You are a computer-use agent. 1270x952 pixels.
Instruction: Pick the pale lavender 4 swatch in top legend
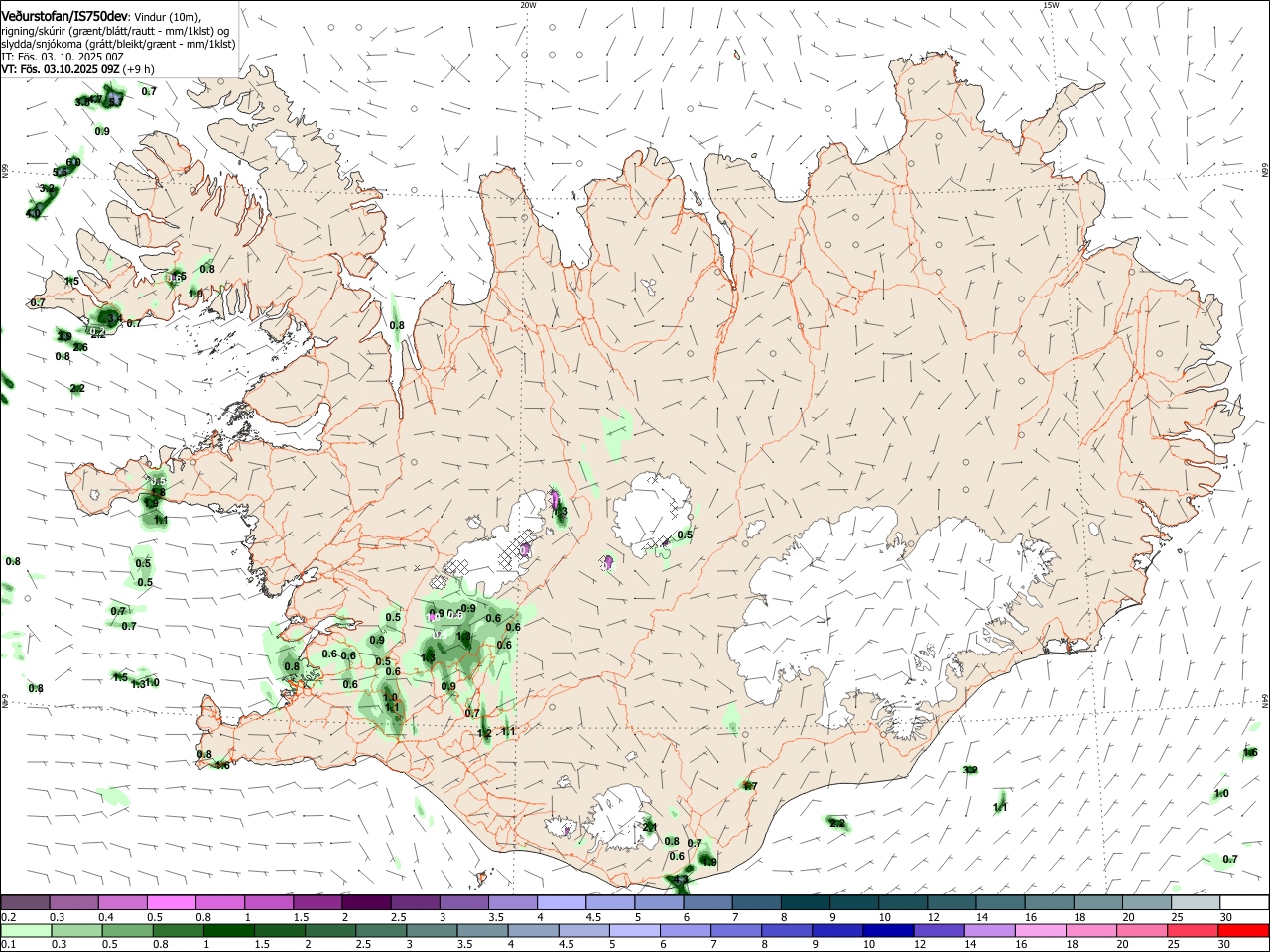pyautogui.click(x=561, y=902)
